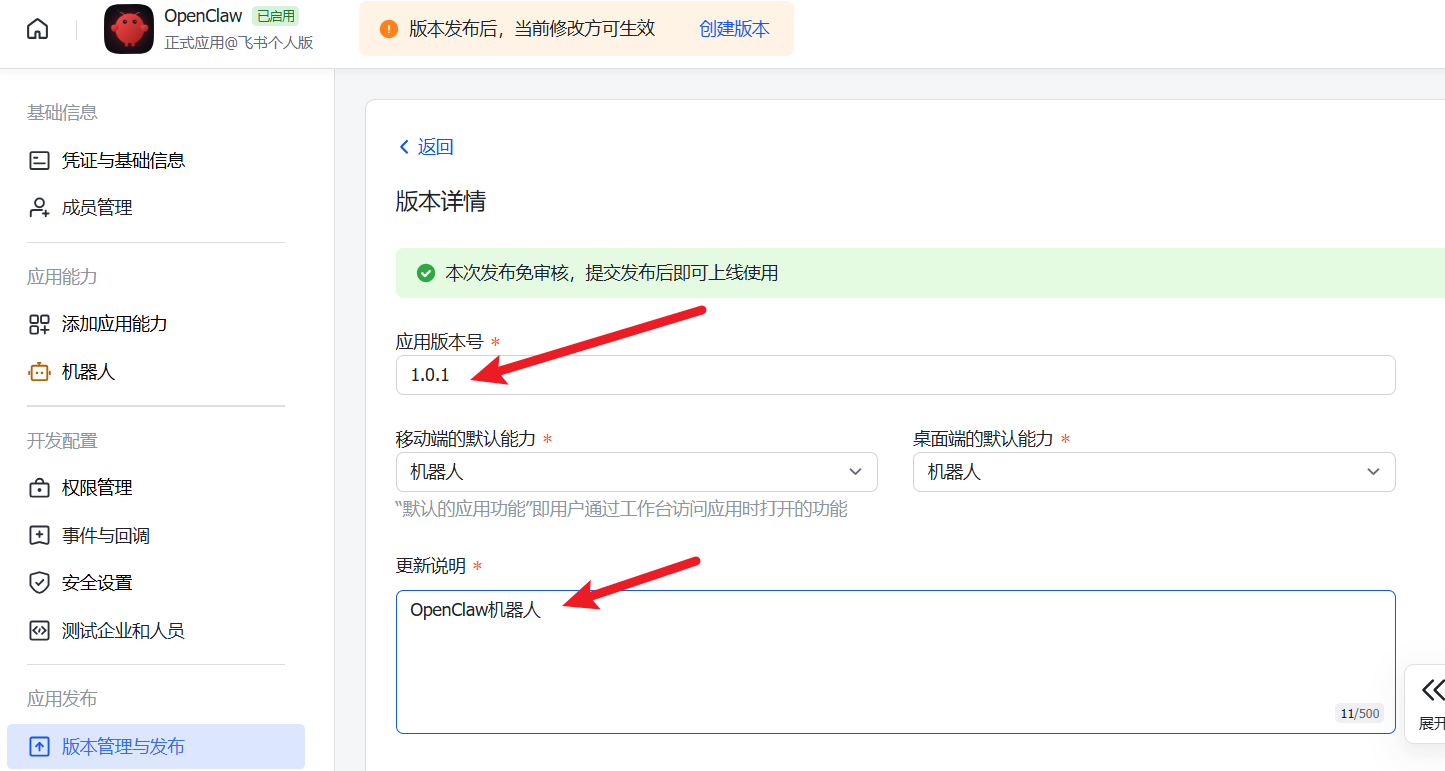Screen dimensions: 1445x771
Task: Go to the home icon
Action: point(37,29)
